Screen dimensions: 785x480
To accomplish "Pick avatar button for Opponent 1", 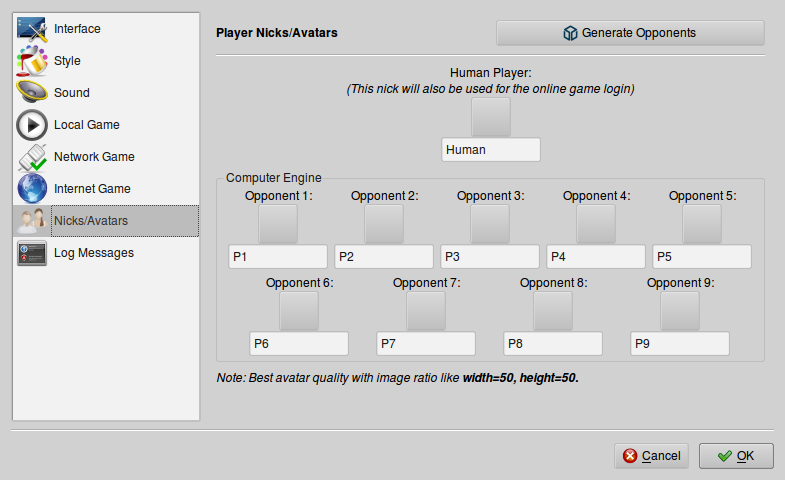I will tap(278, 224).
